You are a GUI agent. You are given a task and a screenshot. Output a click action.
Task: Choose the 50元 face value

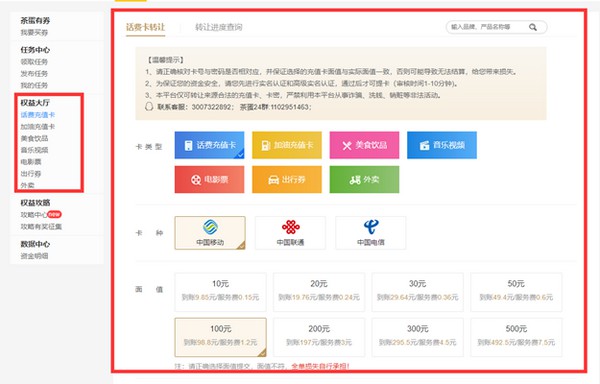(516, 292)
